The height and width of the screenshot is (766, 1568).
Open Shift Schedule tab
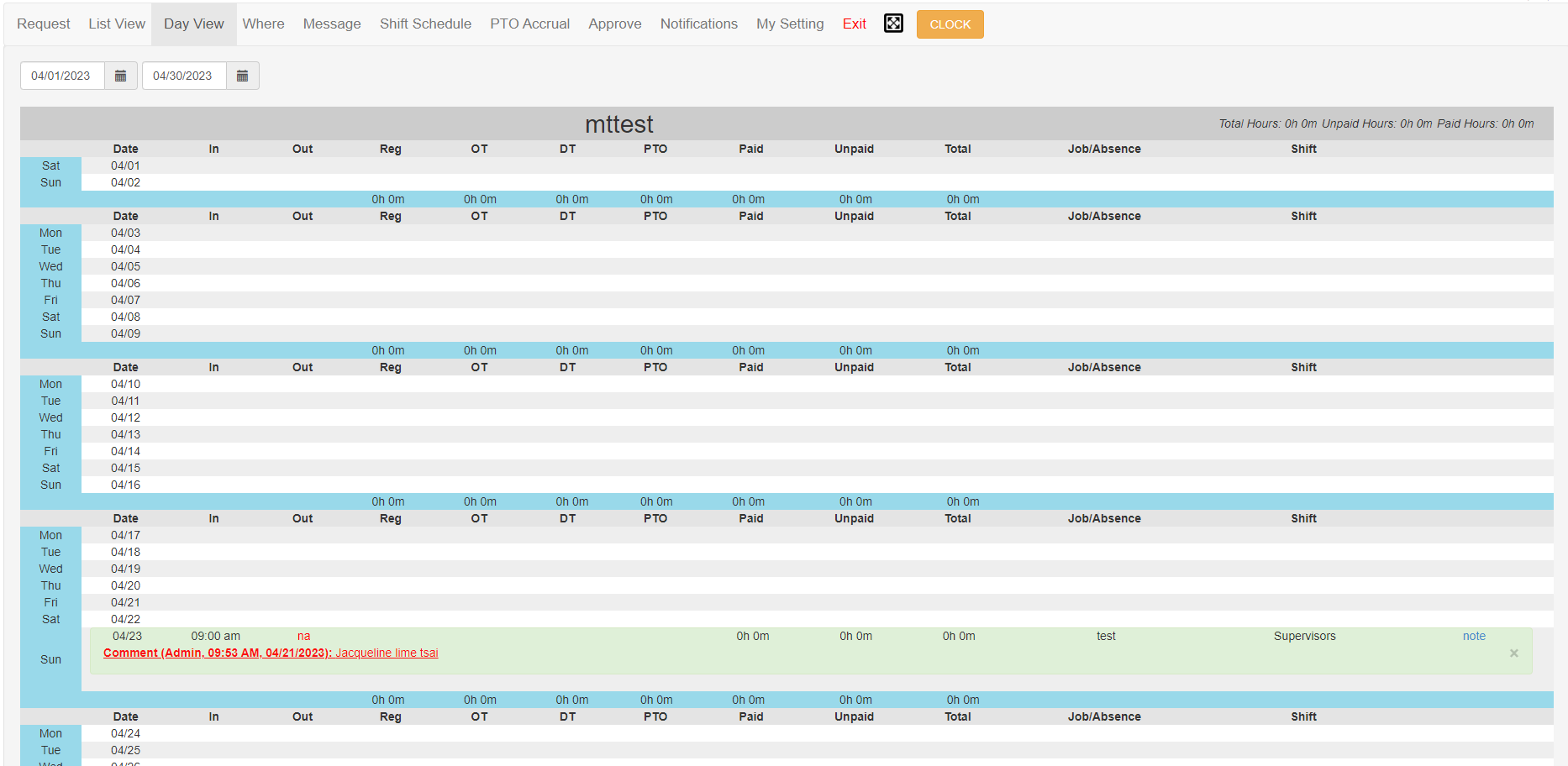[x=425, y=24]
